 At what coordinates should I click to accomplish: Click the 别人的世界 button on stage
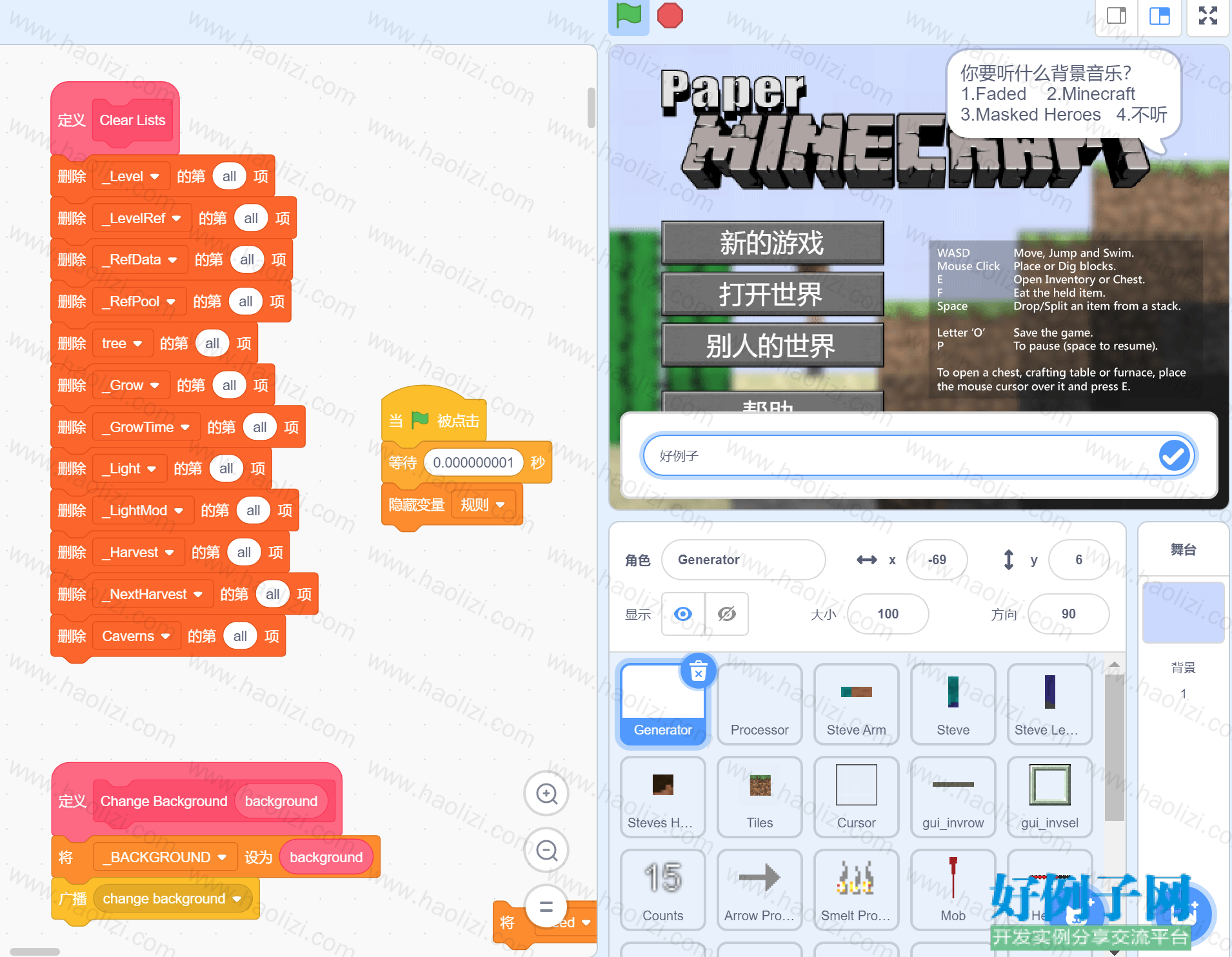click(x=773, y=346)
